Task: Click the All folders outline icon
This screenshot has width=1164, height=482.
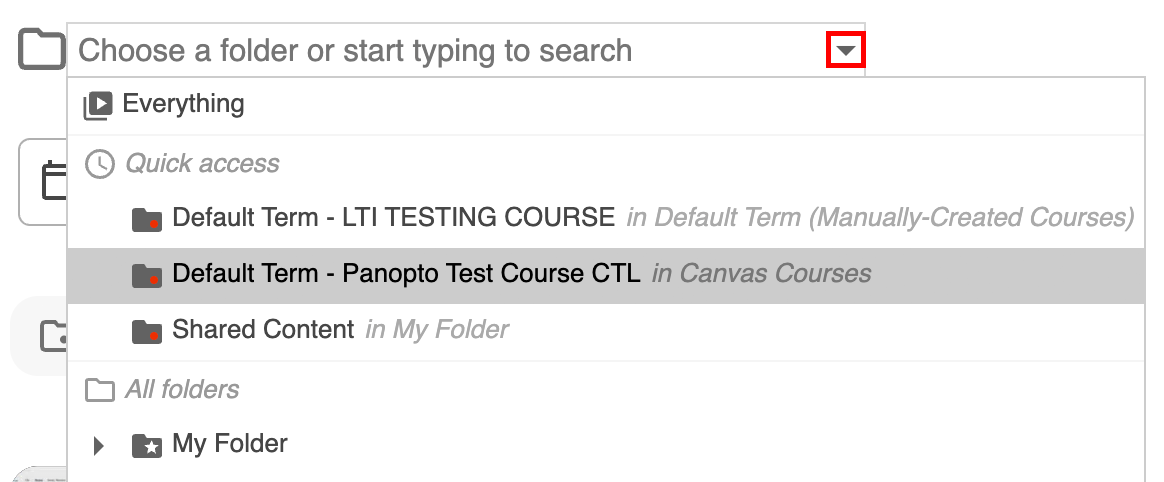Action: (x=99, y=390)
